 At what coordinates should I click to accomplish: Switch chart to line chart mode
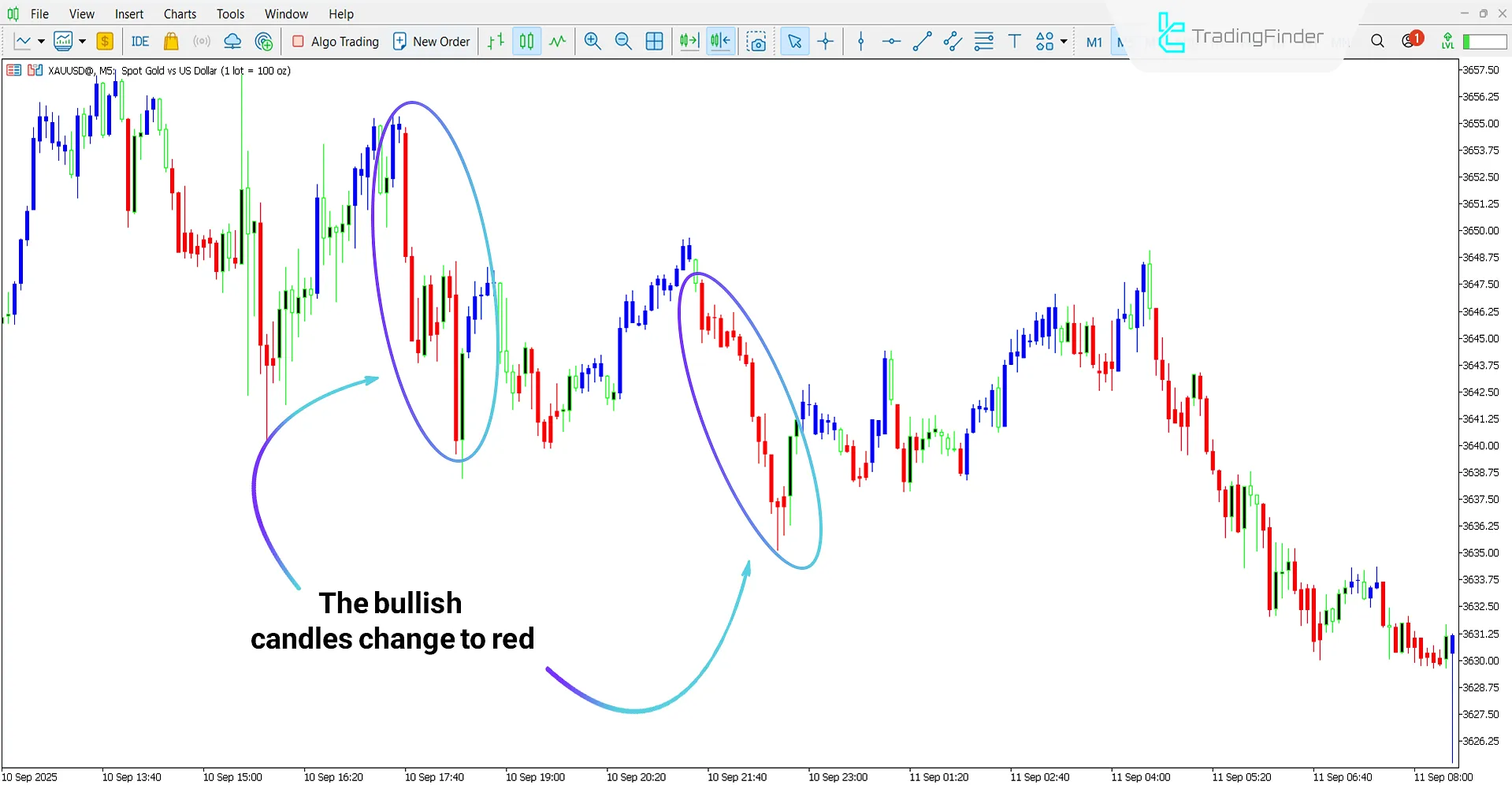coord(558,41)
